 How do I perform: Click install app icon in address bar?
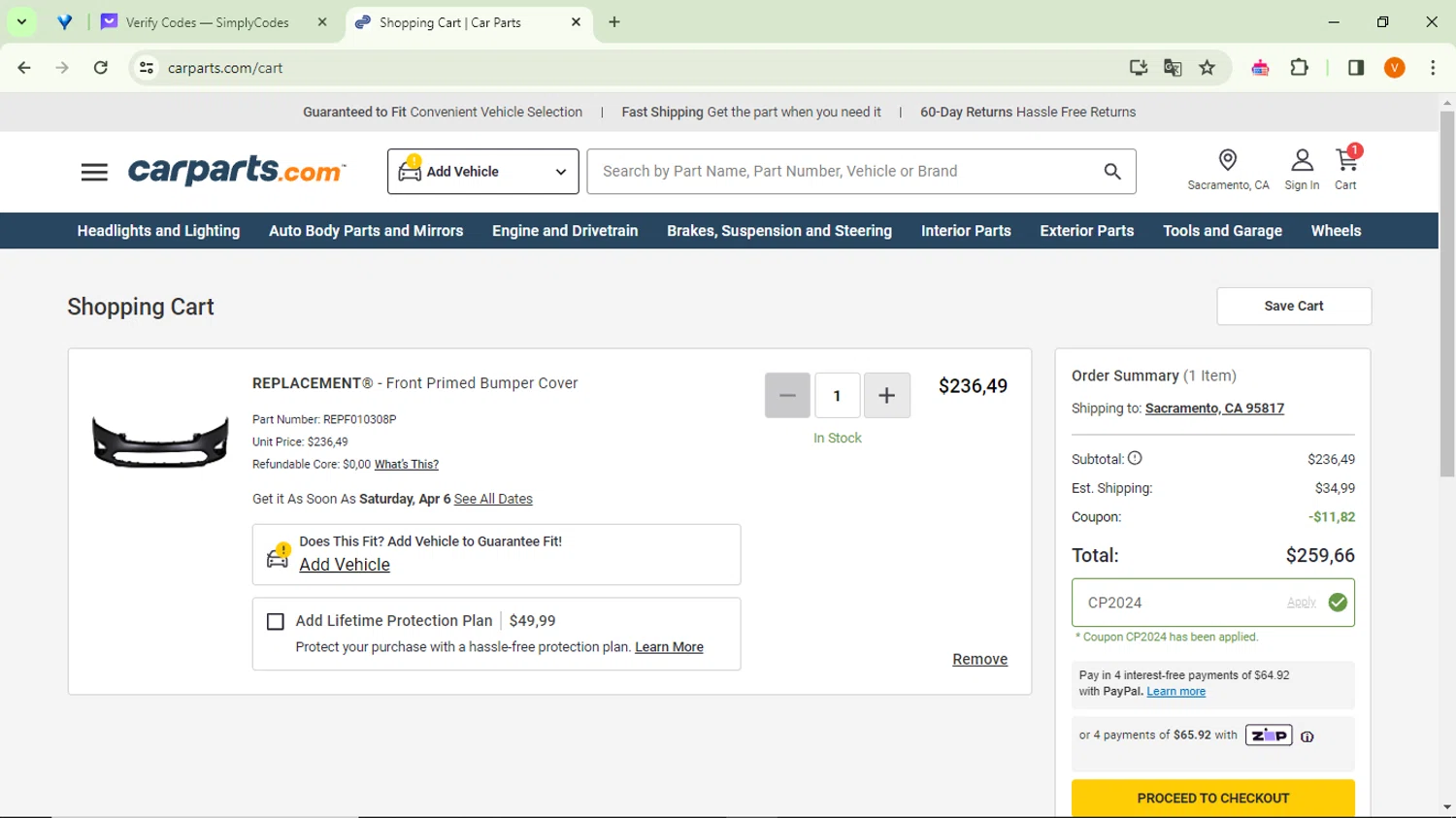[1139, 68]
